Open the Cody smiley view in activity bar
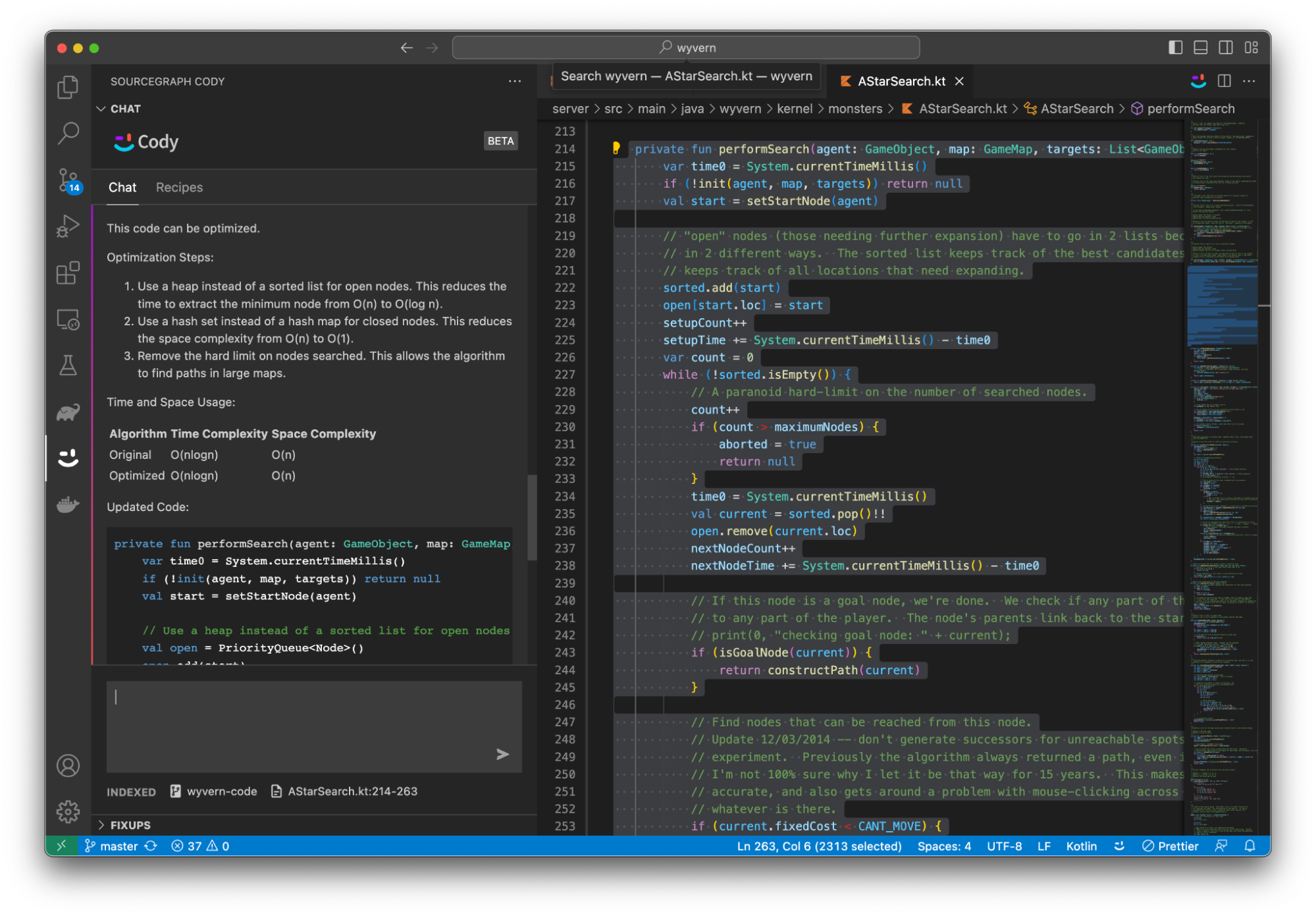 pos(68,458)
